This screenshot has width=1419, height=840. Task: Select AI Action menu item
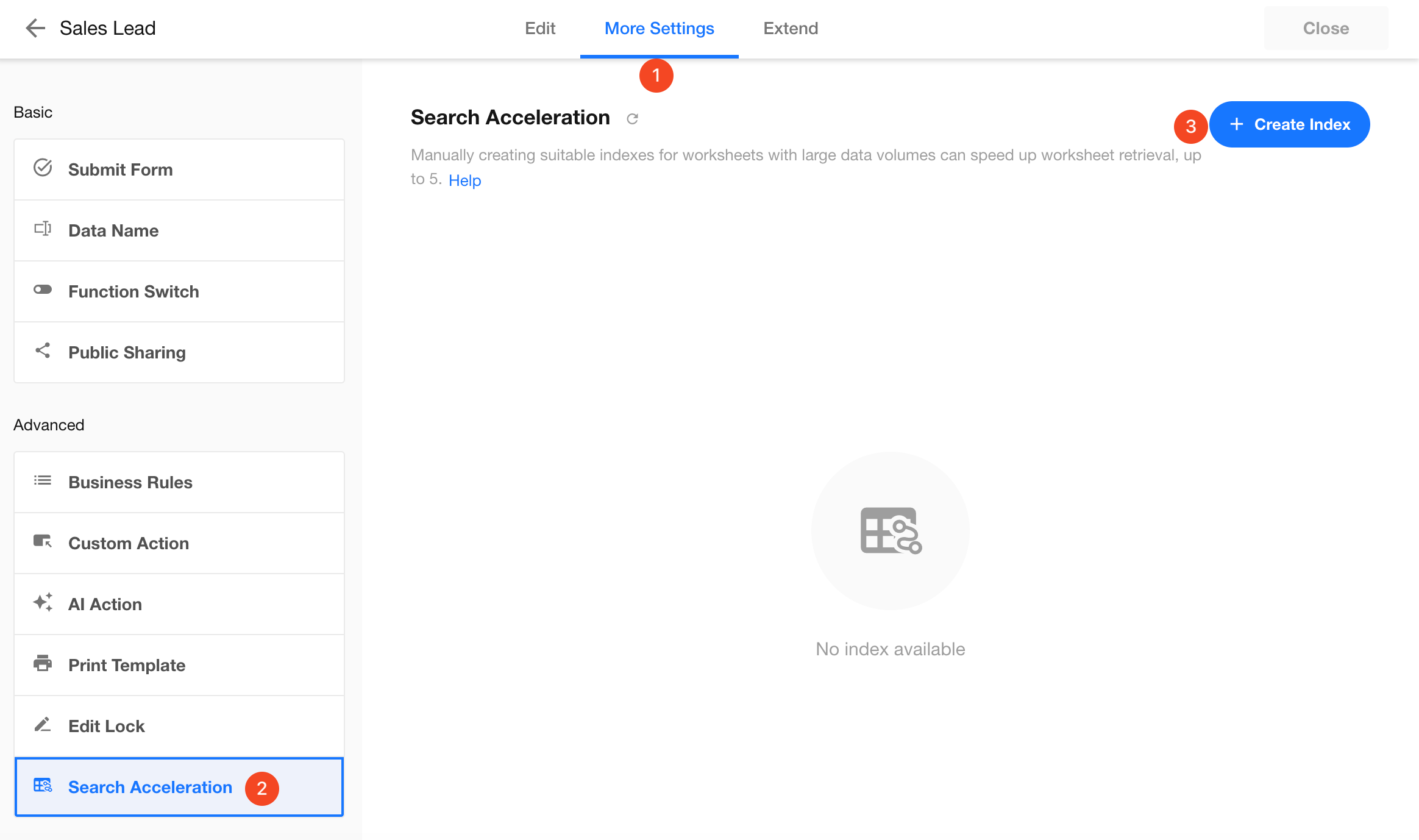click(179, 604)
